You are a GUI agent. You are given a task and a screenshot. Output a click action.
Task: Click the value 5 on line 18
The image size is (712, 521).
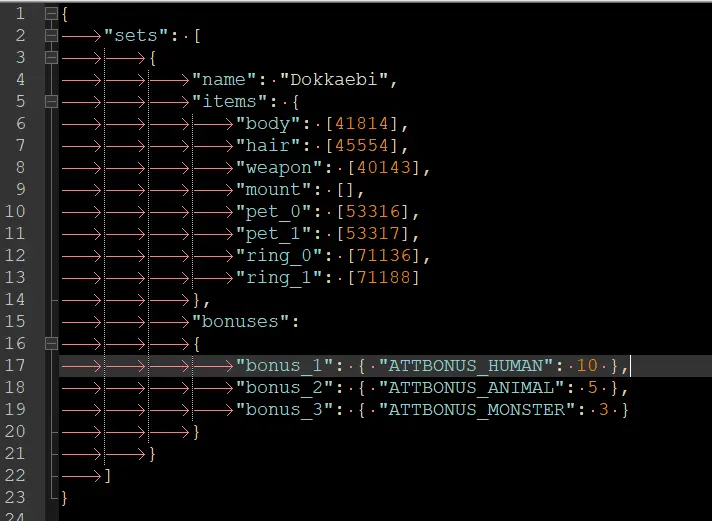(x=593, y=387)
